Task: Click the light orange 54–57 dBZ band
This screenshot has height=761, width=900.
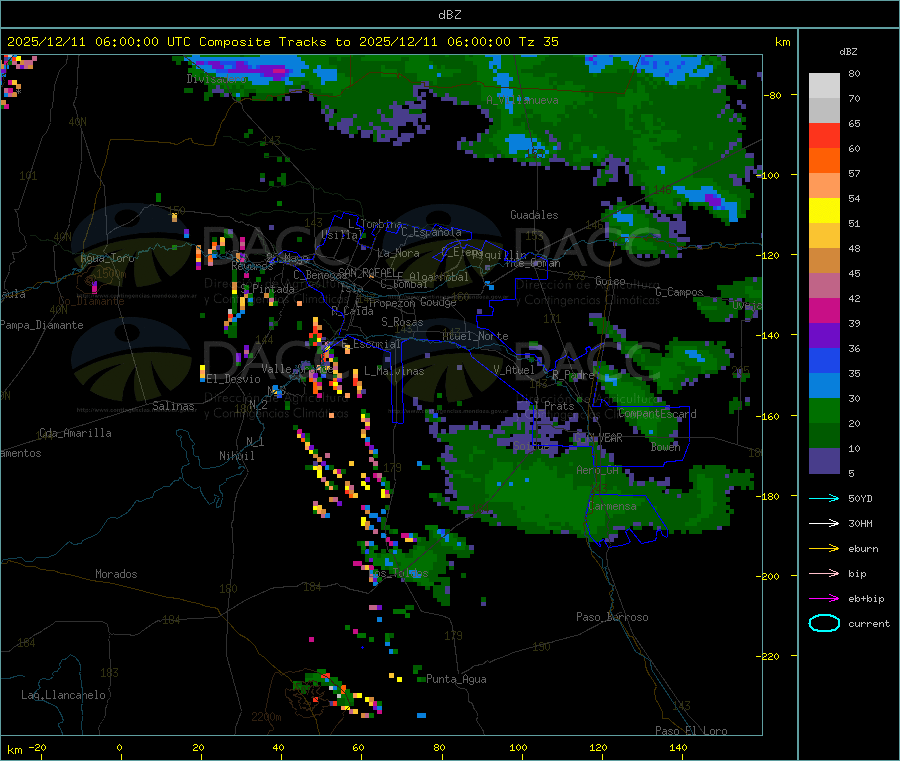Action: pos(824,186)
